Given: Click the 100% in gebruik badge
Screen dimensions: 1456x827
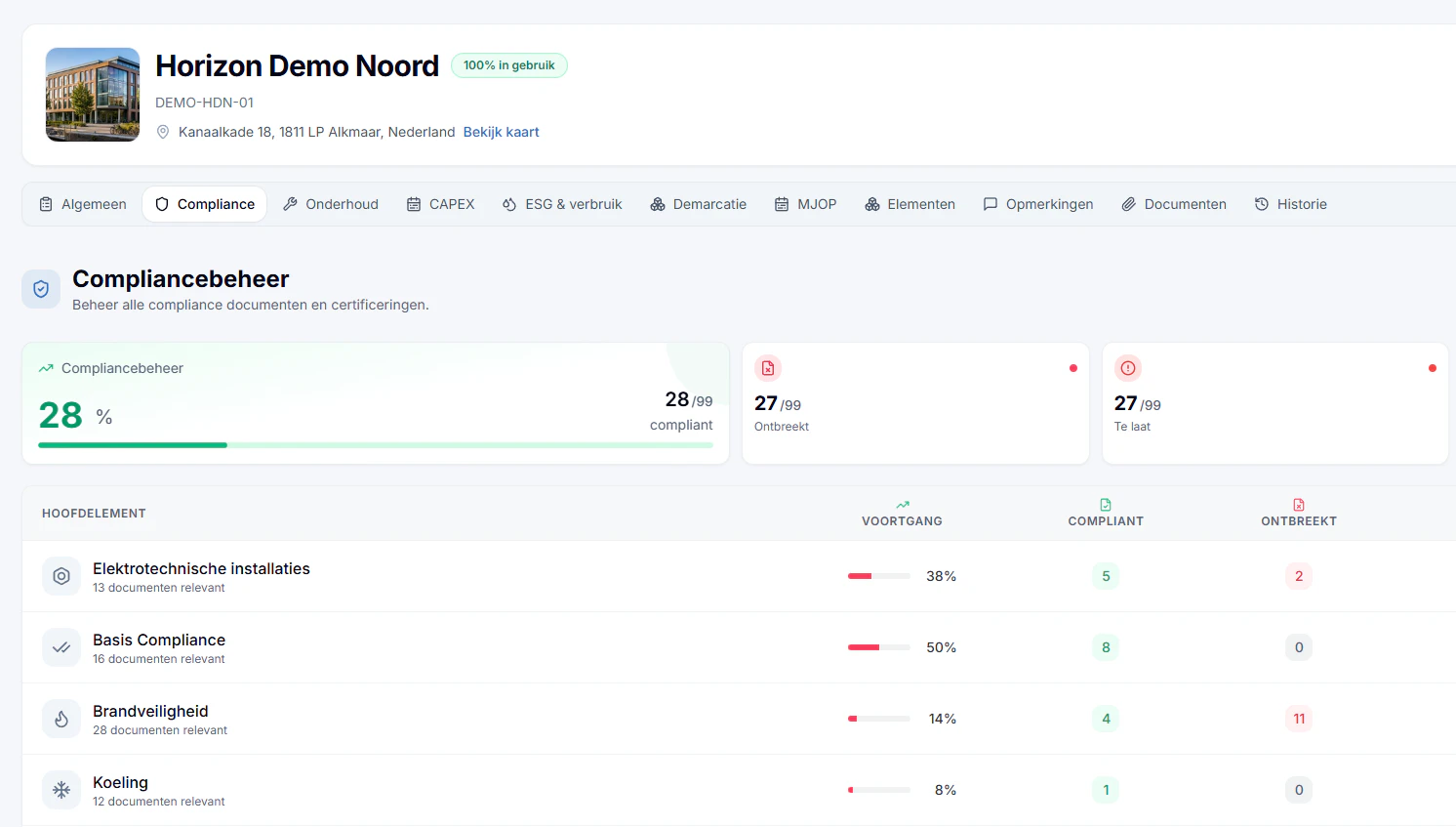Looking at the screenshot, I should 509,65.
